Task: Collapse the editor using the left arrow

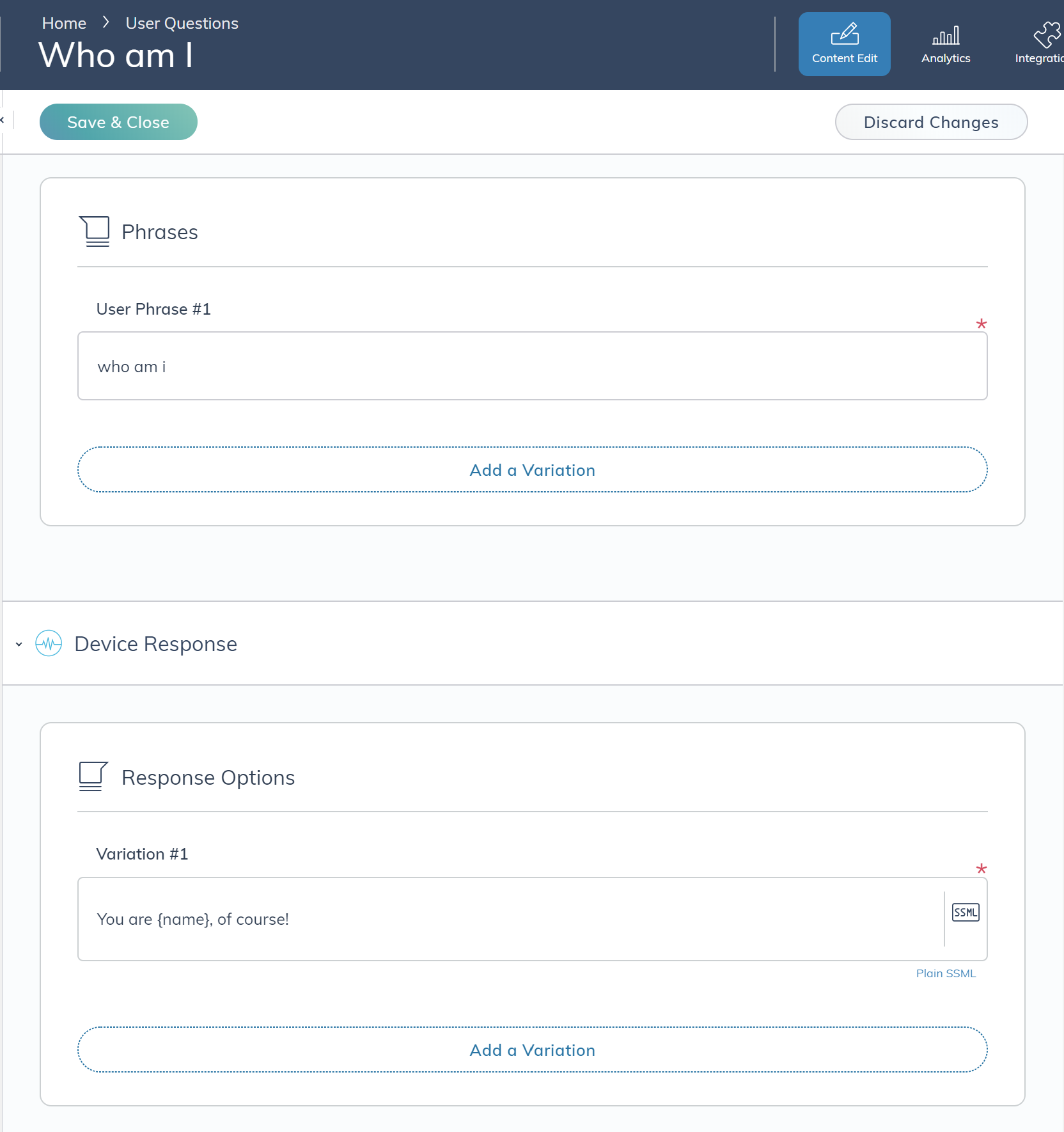Action: tap(4, 120)
